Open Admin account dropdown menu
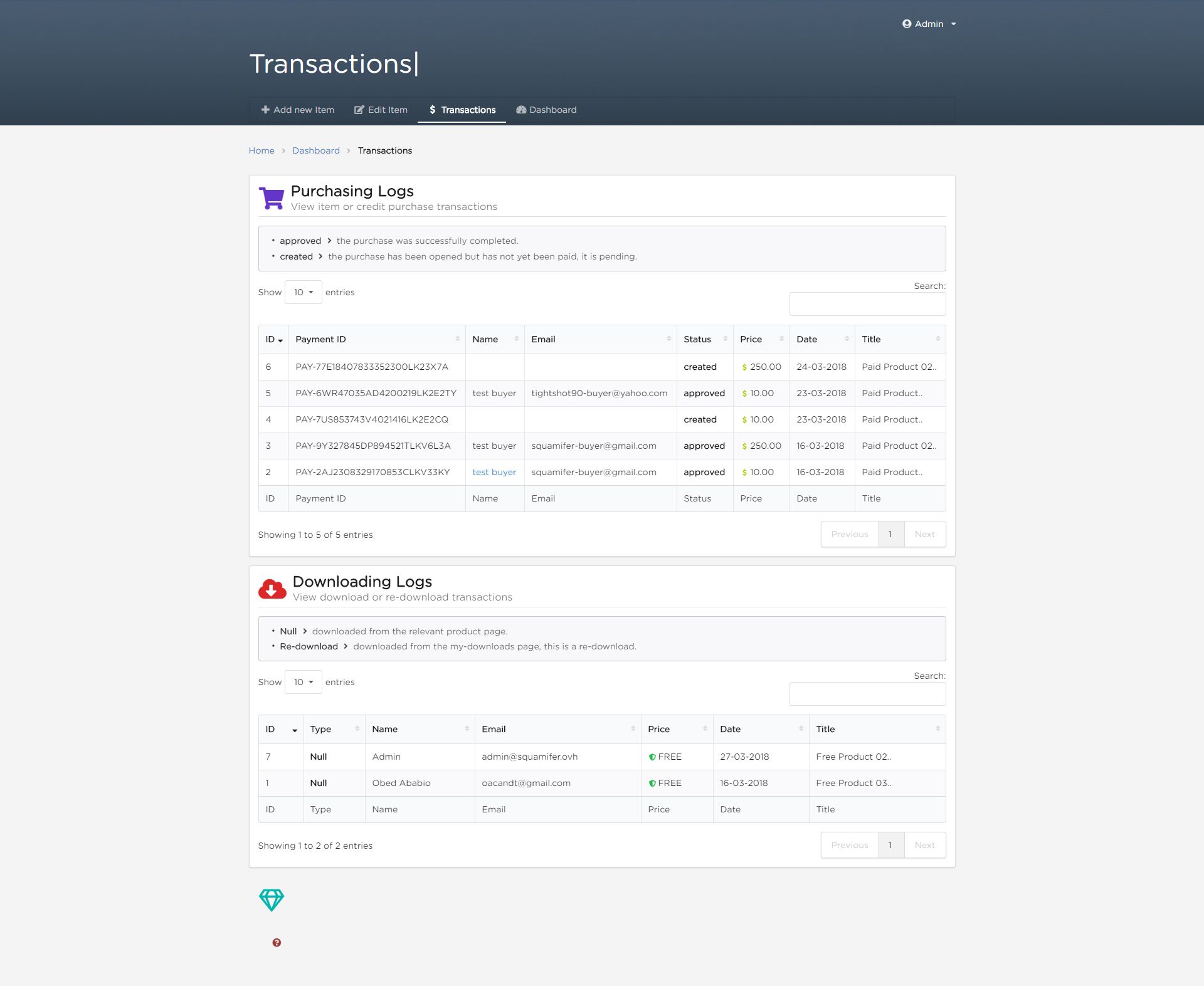 [930, 24]
